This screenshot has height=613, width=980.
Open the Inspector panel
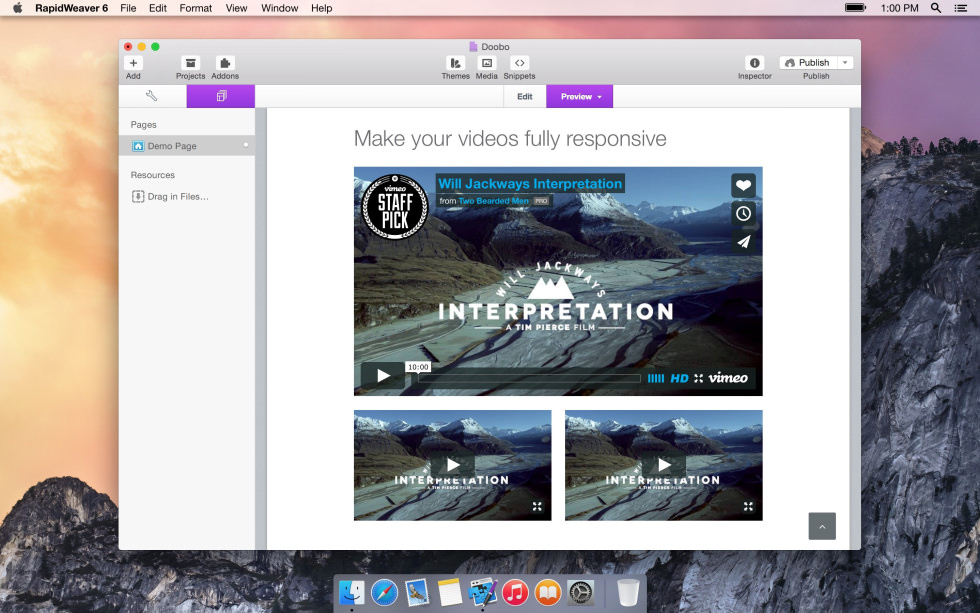754,63
